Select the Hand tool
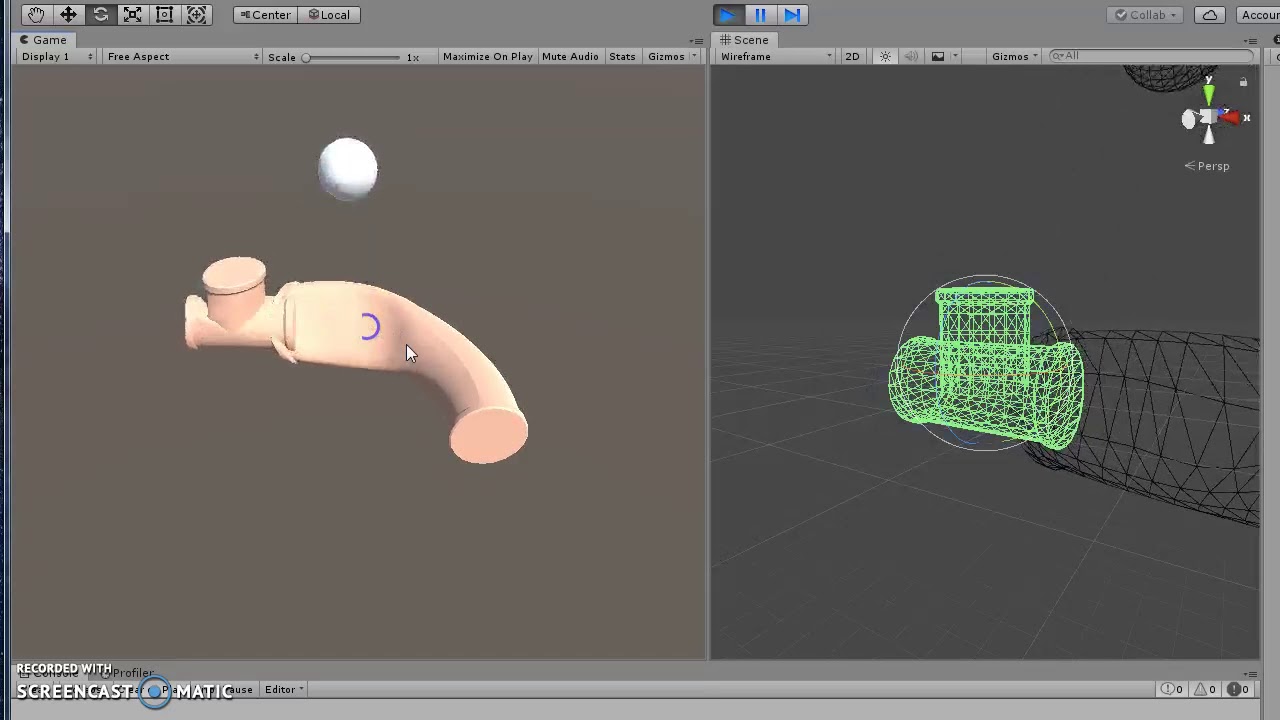The height and width of the screenshot is (720, 1280). [x=36, y=15]
